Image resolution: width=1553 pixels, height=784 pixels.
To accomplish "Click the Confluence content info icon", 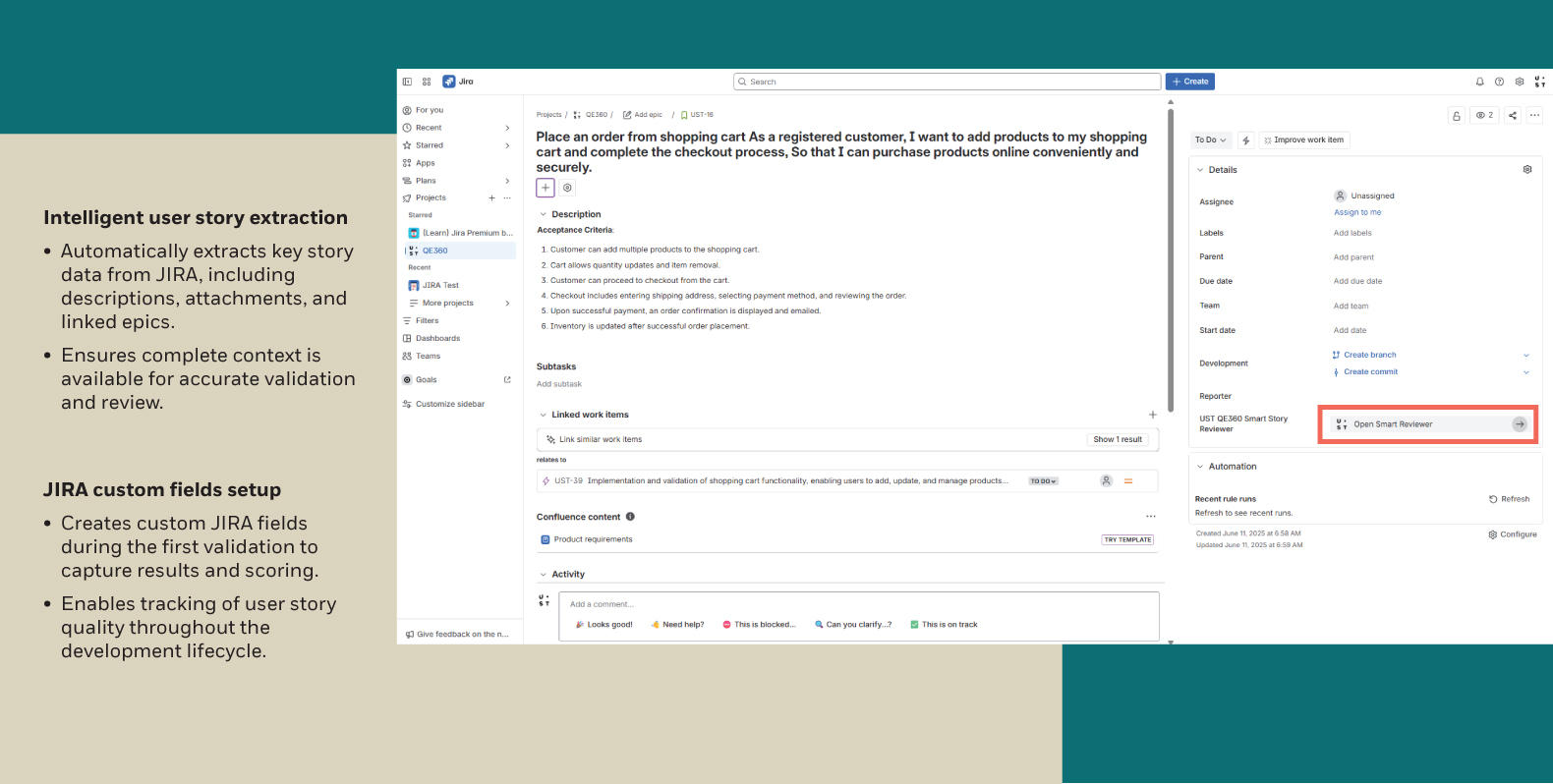I will tap(630, 517).
